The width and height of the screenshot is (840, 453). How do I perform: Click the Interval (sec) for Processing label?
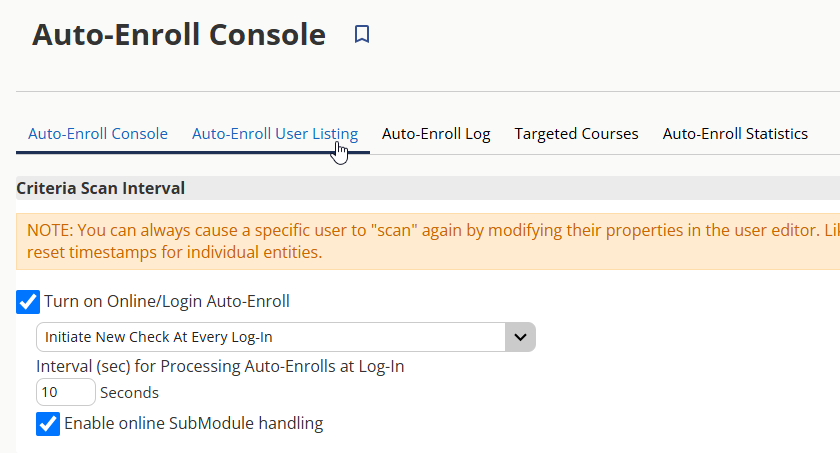pyautogui.click(x=220, y=366)
